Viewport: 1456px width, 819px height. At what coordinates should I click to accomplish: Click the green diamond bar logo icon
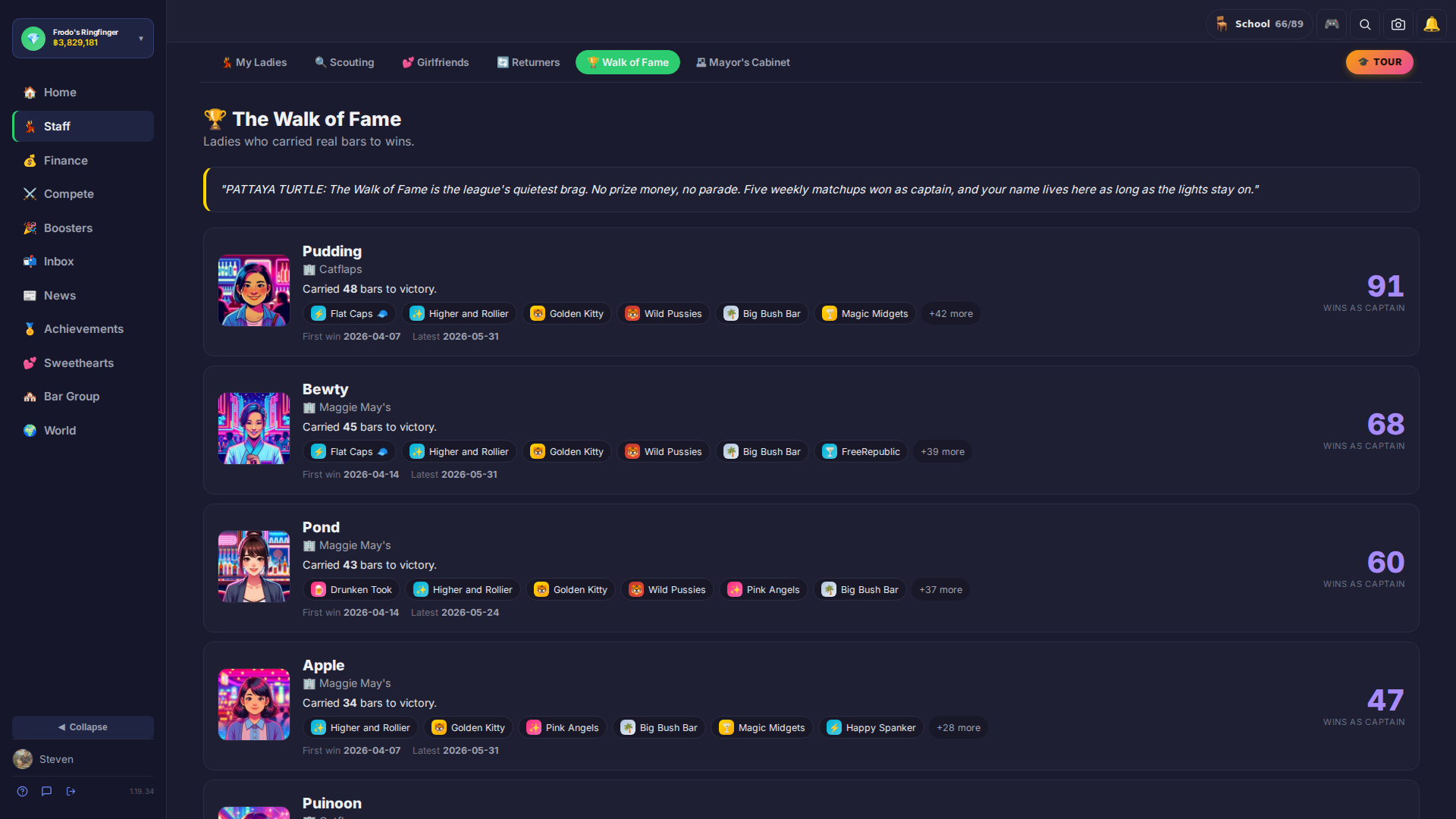click(x=33, y=38)
